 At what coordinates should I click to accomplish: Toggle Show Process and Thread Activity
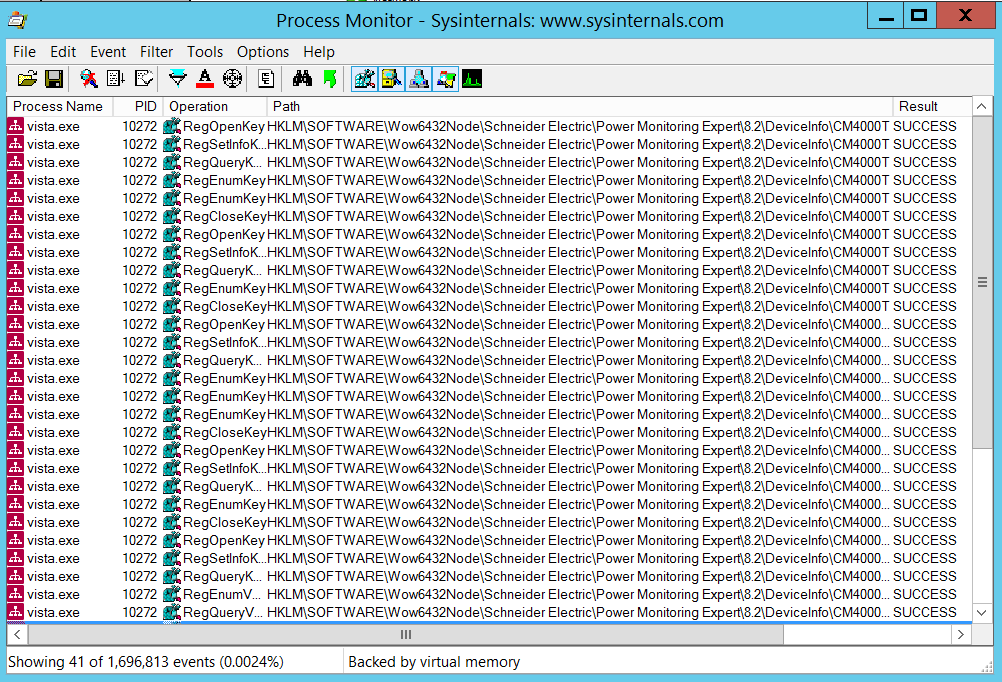point(445,79)
